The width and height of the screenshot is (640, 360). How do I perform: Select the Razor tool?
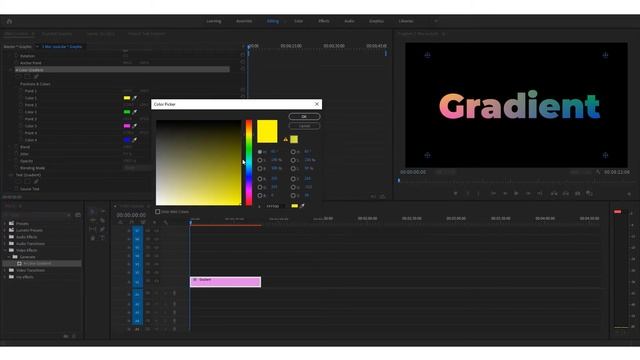[x=102, y=220]
